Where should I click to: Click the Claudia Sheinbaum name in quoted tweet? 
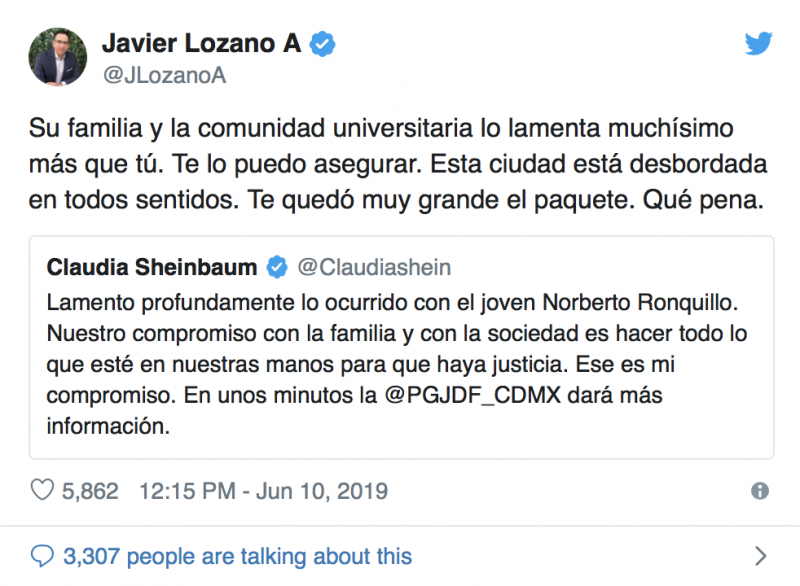pyautogui.click(x=156, y=267)
